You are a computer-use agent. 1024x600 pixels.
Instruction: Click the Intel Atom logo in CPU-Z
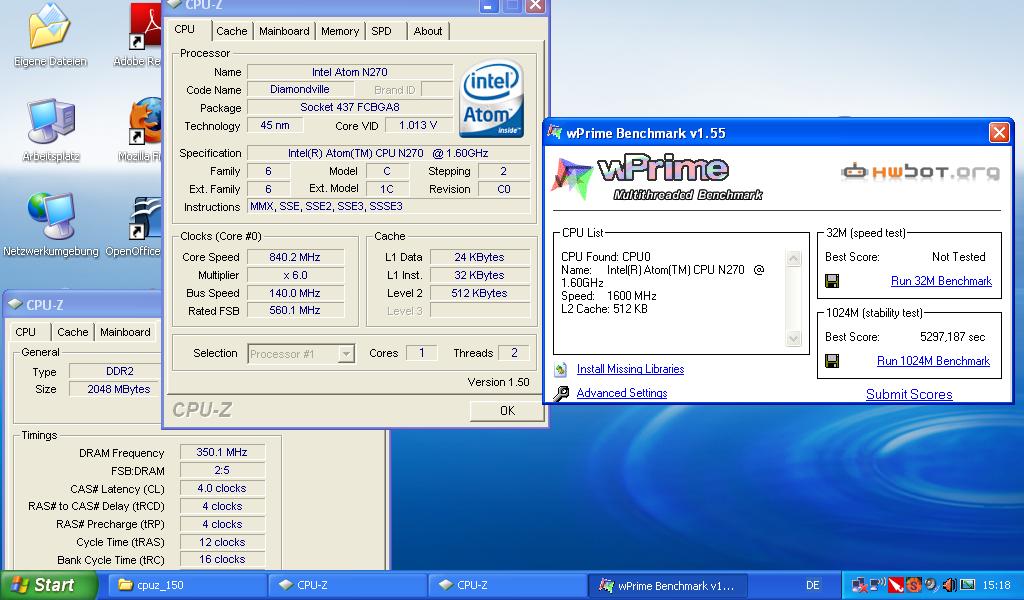click(x=492, y=98)
